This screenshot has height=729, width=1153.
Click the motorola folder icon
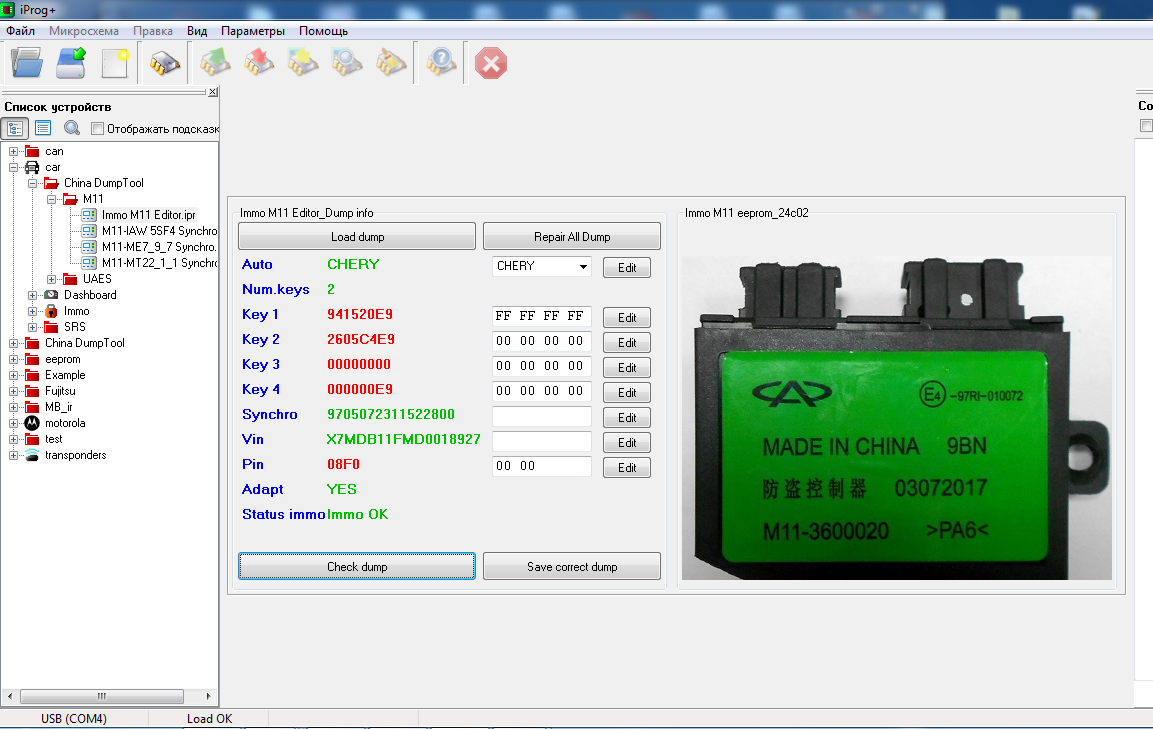coord(32,423)
